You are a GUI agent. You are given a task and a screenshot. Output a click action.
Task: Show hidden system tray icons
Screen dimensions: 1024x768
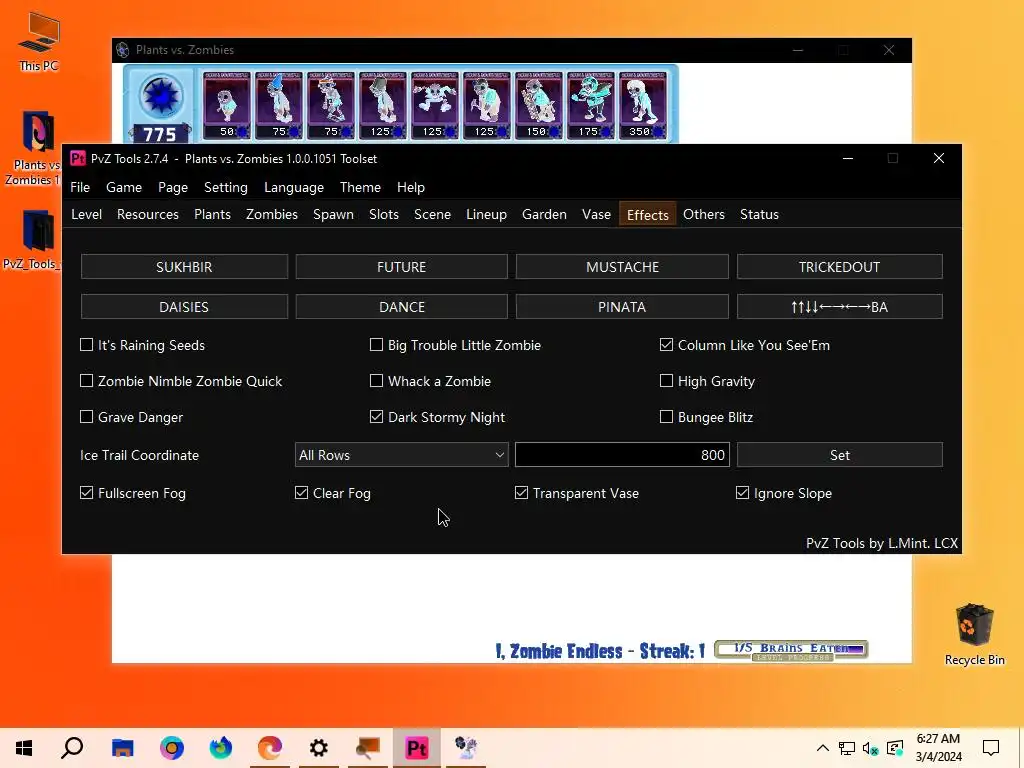(x=823, y=748)
